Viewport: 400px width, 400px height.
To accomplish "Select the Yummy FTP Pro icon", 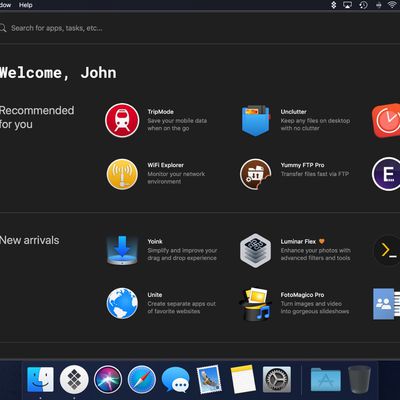I will tap(256, 174).
